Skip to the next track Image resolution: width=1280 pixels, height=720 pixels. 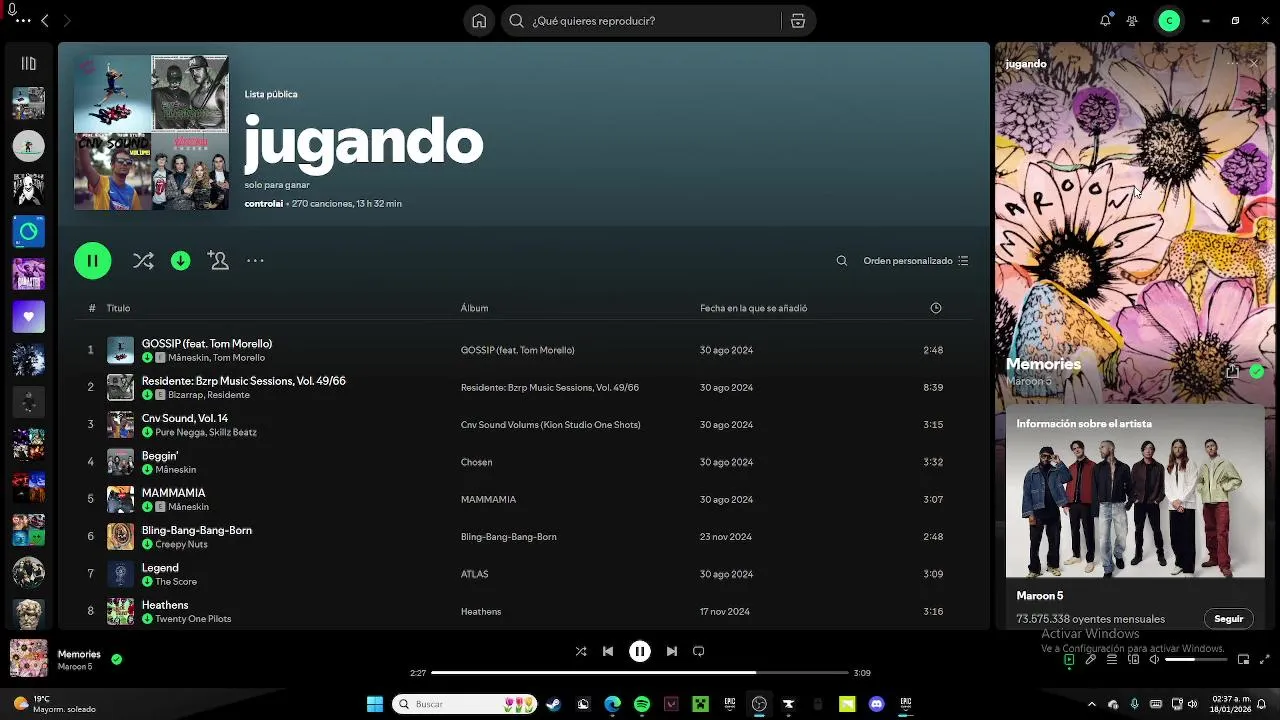(x=672, y=651)
